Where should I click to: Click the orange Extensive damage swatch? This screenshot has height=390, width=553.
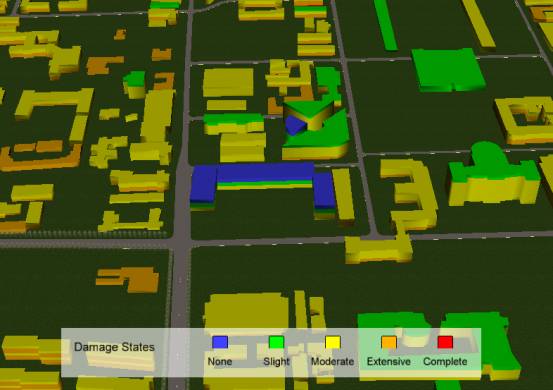389,342
